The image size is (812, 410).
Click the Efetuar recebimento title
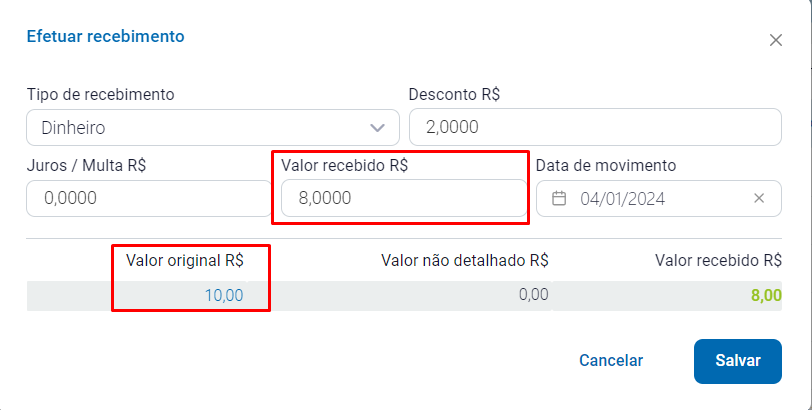[105, 36]
